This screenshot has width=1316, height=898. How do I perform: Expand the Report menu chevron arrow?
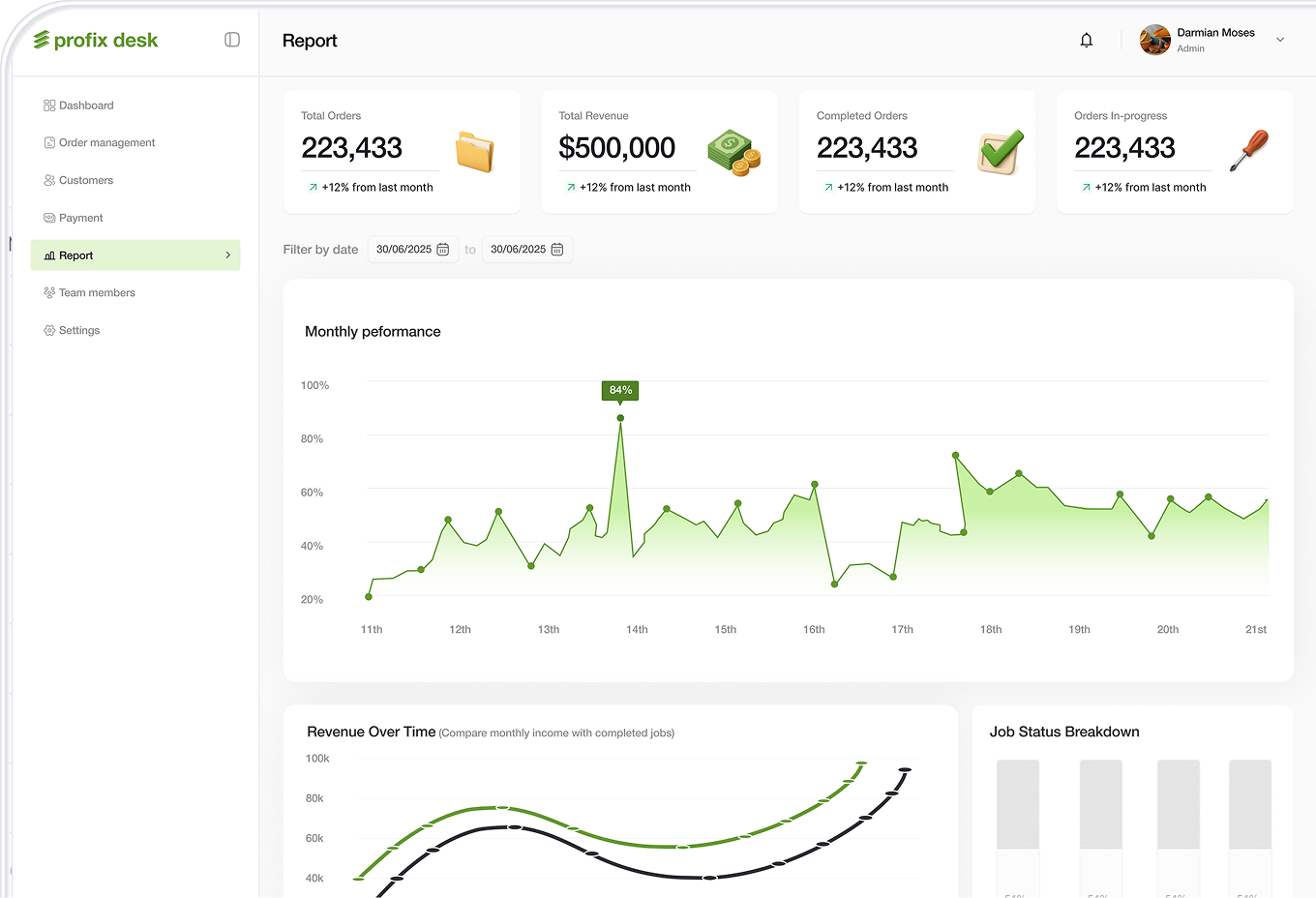(x=228, y=255)
